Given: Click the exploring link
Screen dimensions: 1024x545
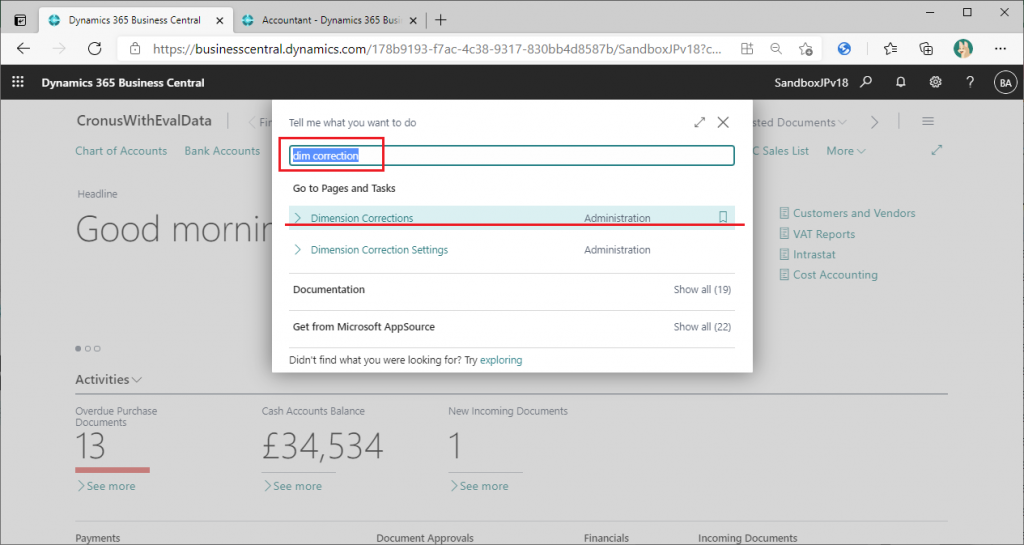Looking at the screenshot, I should tap(501, 360).
